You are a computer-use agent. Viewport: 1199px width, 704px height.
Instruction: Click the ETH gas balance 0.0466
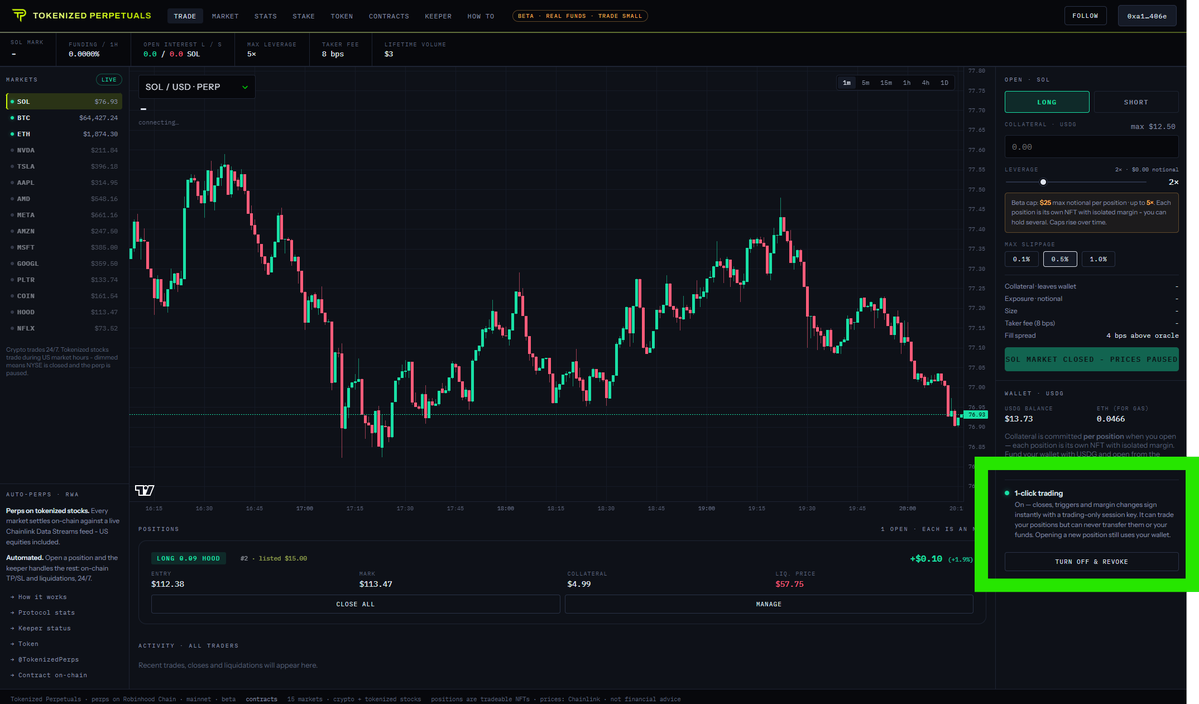pos(1111,419)
